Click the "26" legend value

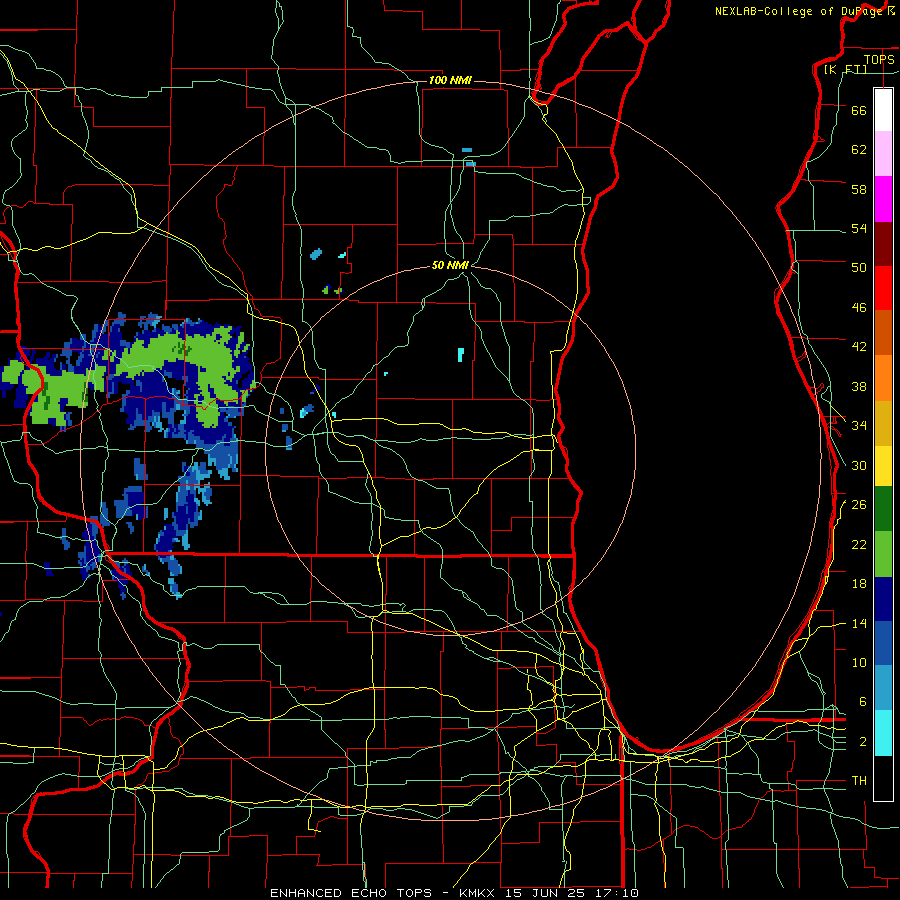(859, 505)
